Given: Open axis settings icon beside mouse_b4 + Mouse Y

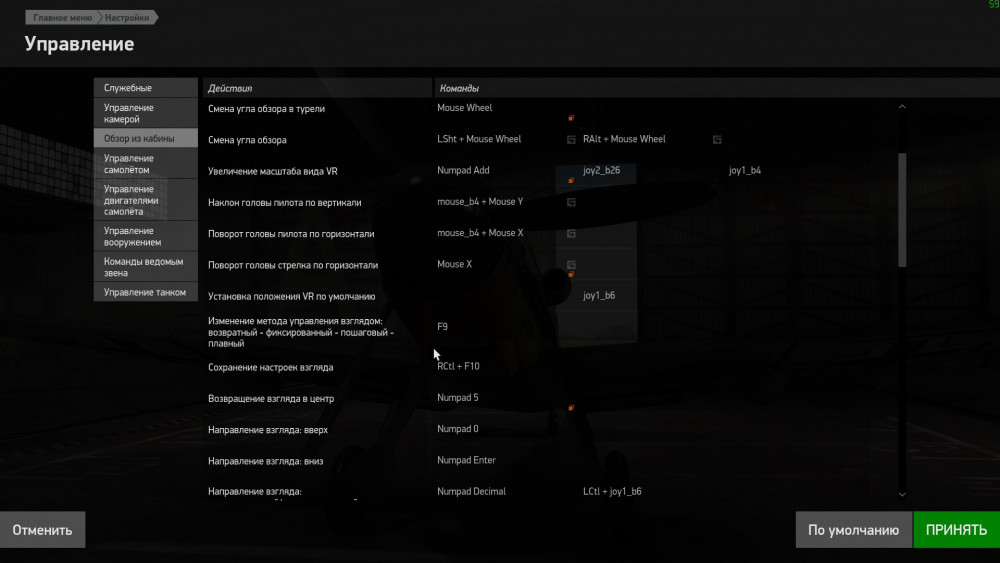Looking at the screenshot, I should pyautogui.click(x=571, y=202).
